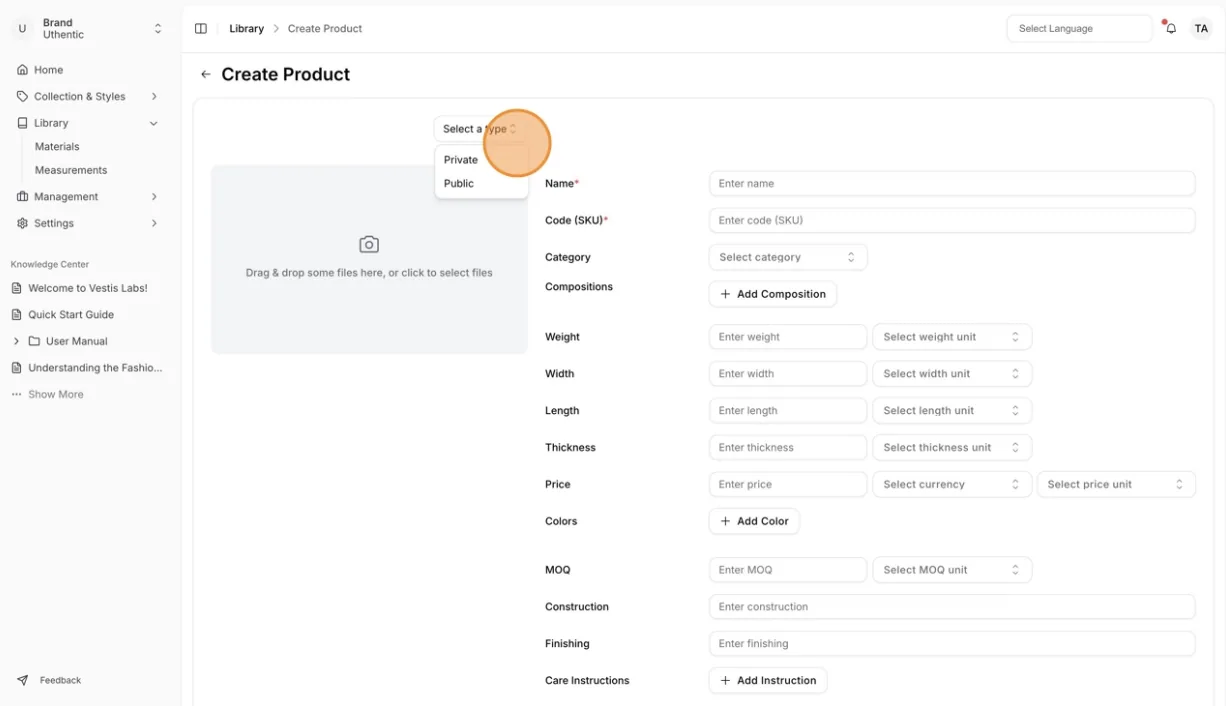Open the Select Language dropdown
1226x706 pixels.
coord(1079,29)
